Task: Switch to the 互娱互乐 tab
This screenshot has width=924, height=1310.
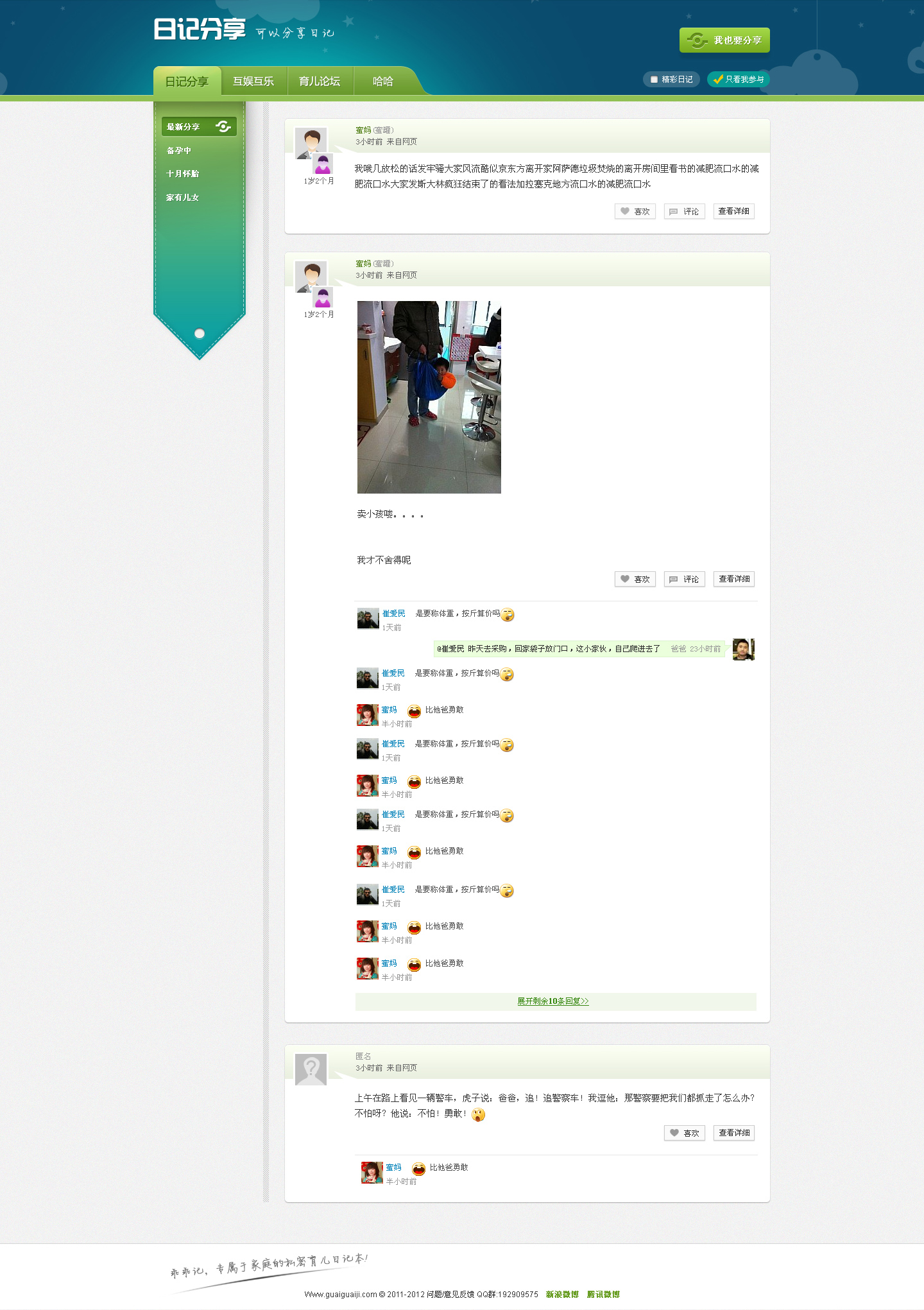Action: point(253,82)
